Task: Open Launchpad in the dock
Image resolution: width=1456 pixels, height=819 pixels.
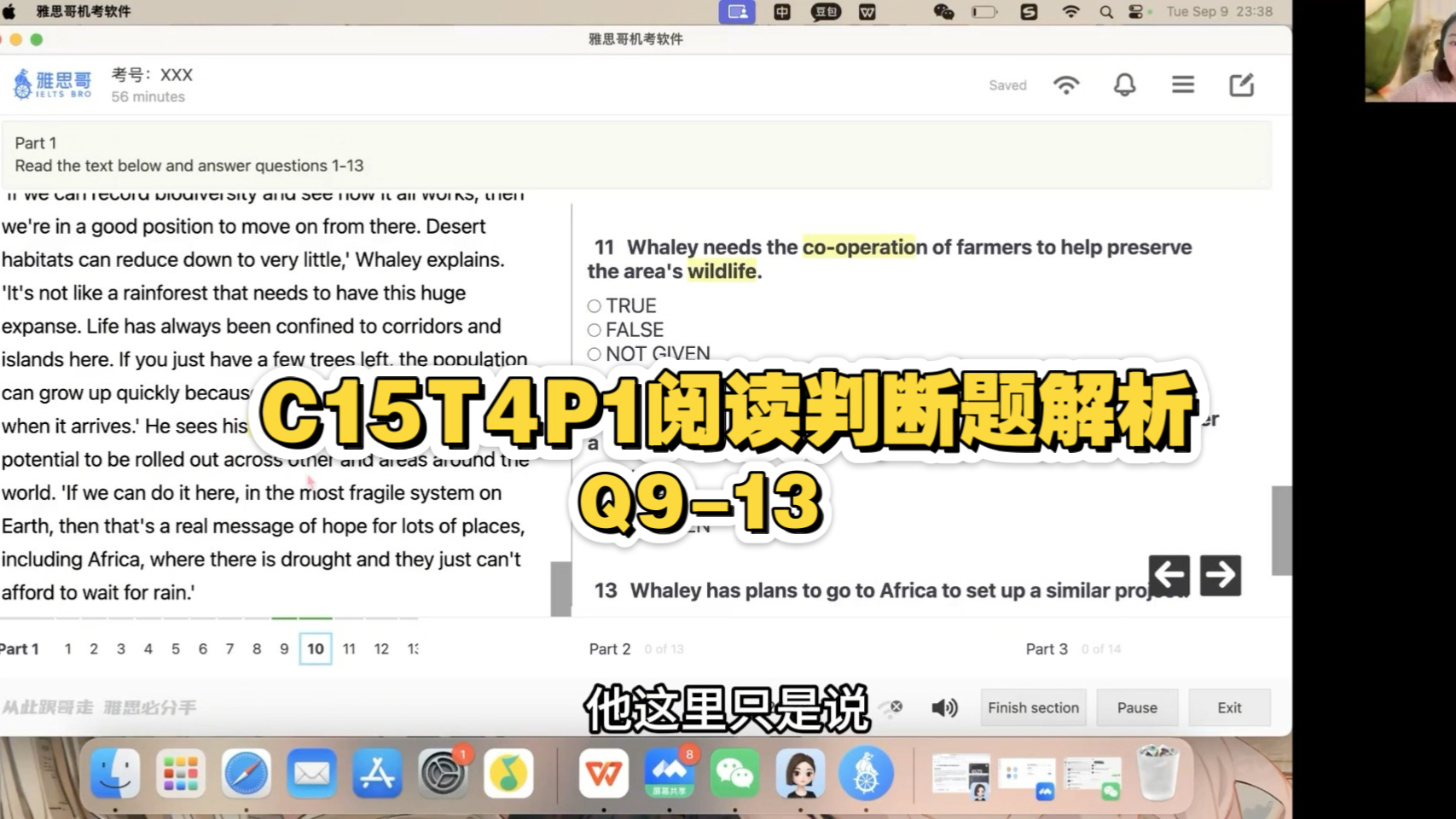Action: (181, 774)
